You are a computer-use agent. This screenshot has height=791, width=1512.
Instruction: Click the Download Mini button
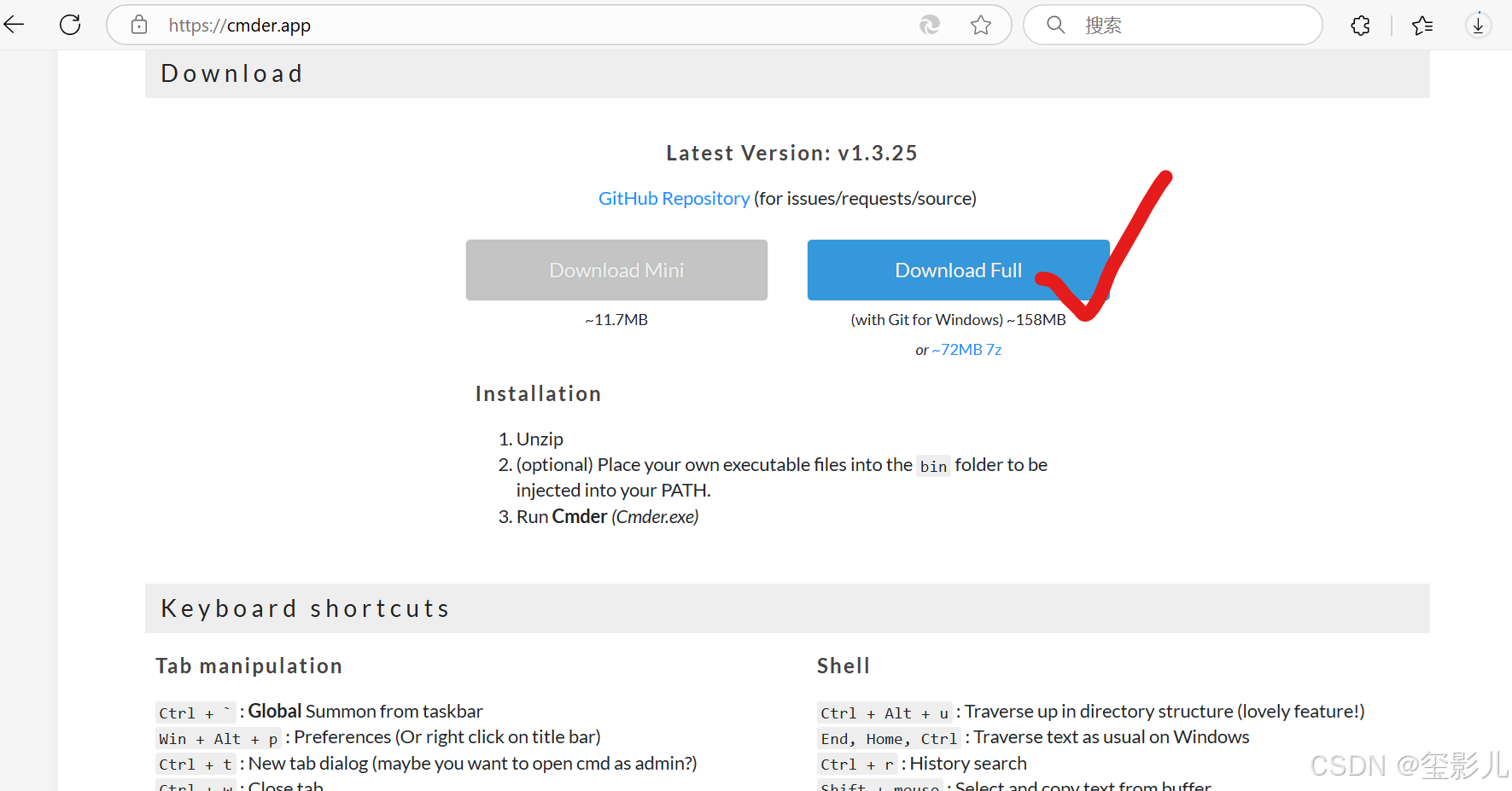(616, 270)
